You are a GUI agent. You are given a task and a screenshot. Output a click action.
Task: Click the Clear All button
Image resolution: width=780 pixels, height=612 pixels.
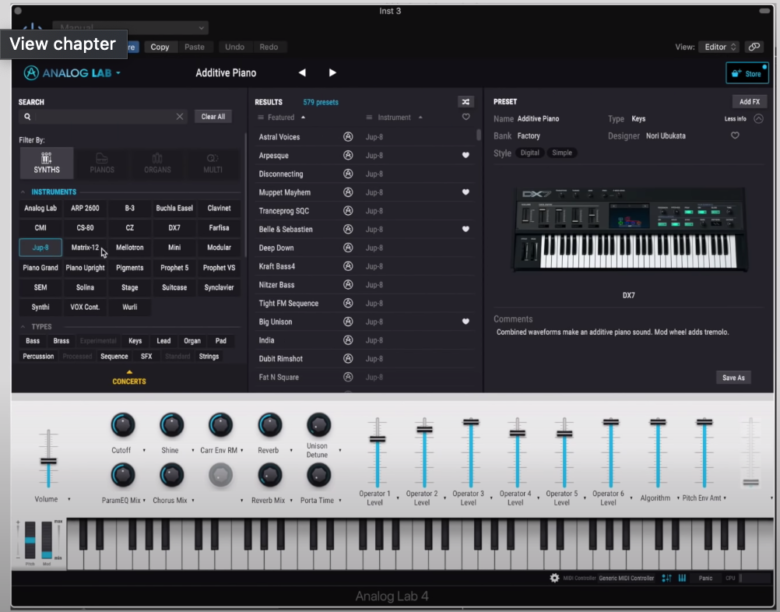213,116
